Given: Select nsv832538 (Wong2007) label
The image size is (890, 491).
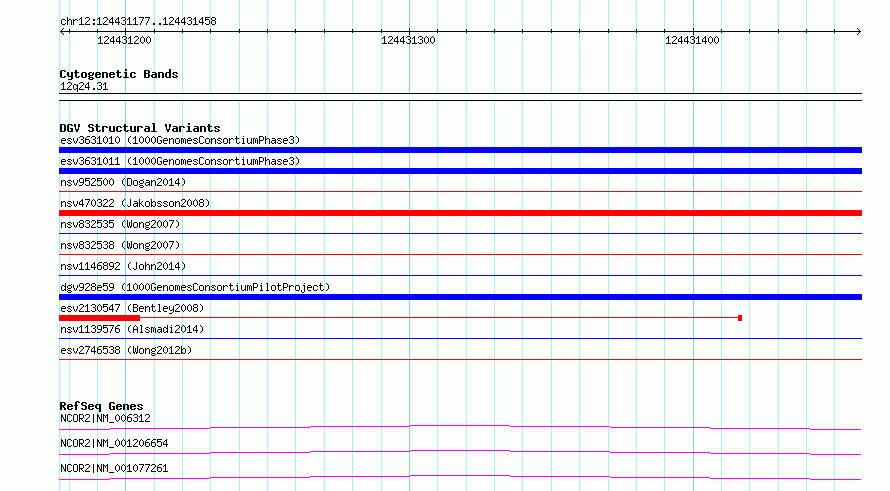Looking at the screenshot, I should pyautogui.click(x=120, y=245).
